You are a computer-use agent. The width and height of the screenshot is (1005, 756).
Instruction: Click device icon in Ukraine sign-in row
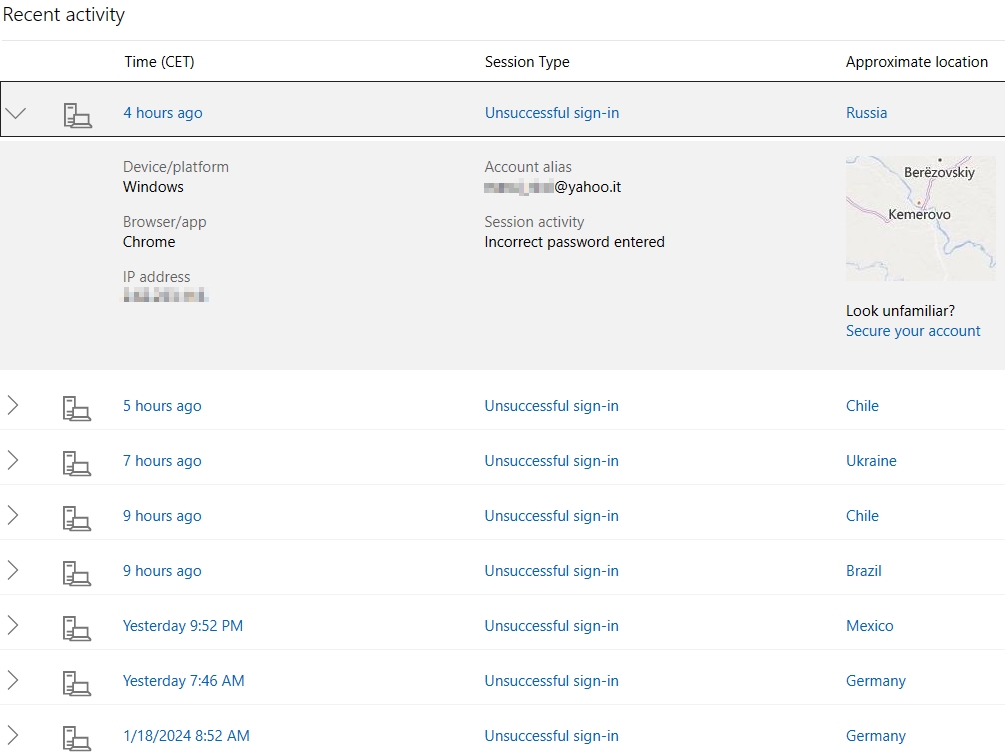coord(77,462)
